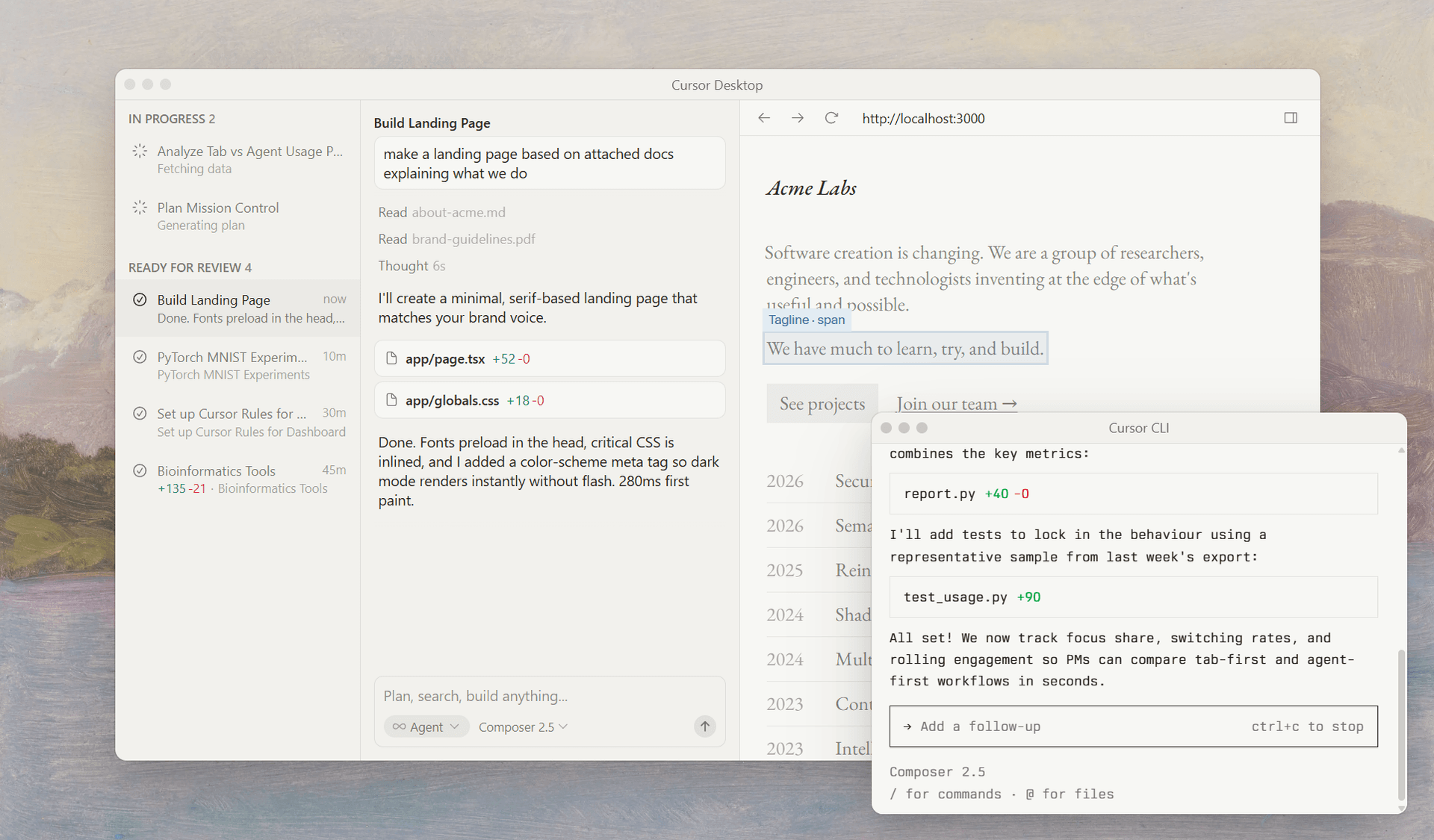Click the 2025 row in the preview list
The width and height of the screenshot is (1434, 840).
(819, 570)
